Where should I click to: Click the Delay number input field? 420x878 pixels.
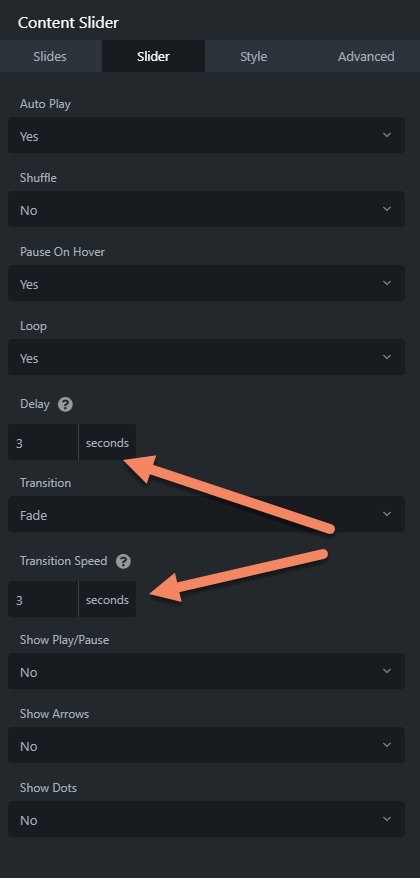pos(43,442)
